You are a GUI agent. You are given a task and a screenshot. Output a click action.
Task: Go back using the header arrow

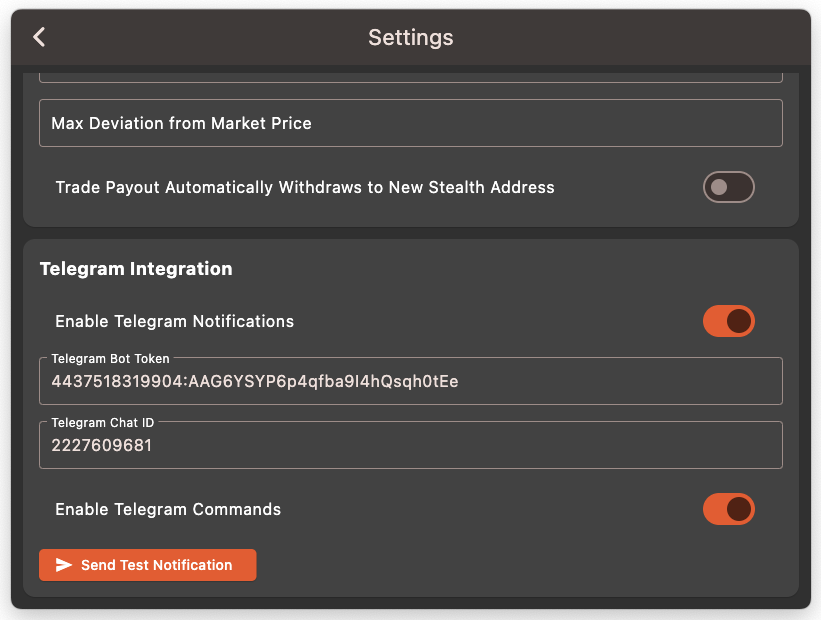pyautogui.click(x=39, y=37)
